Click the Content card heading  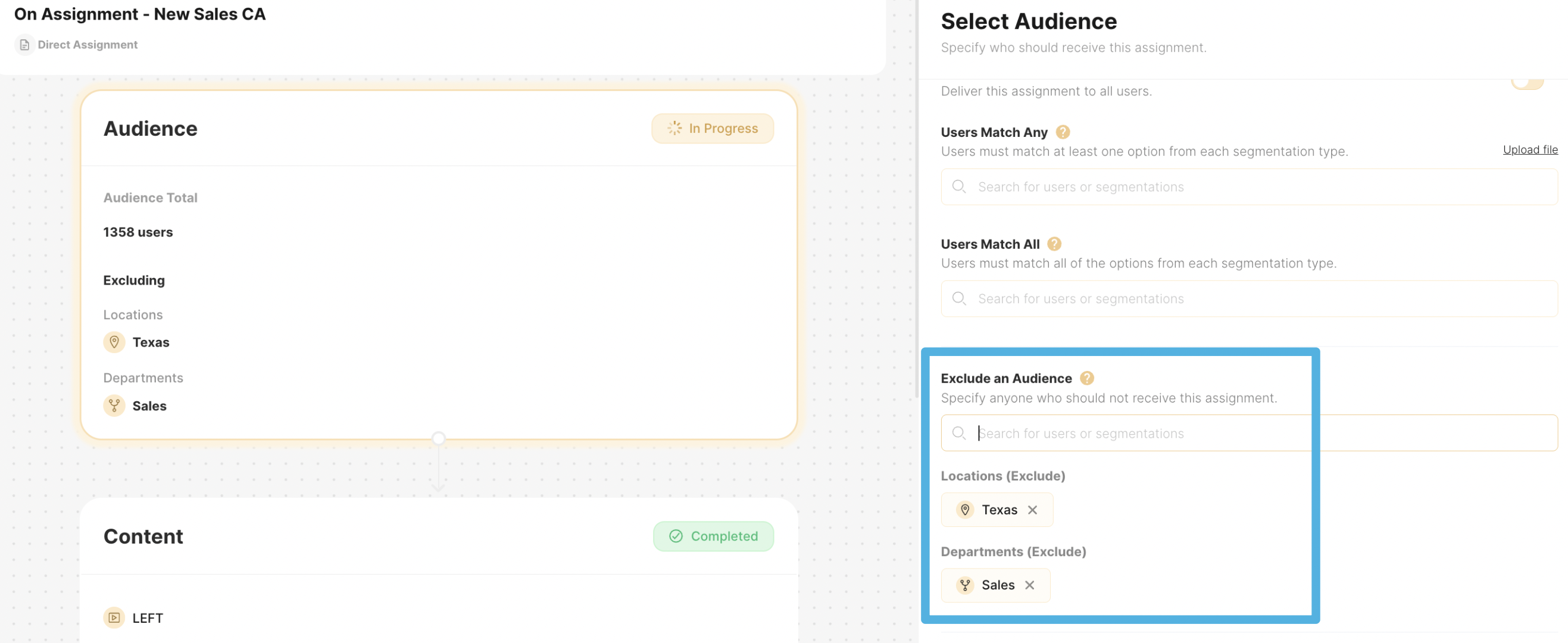point(143,536)
